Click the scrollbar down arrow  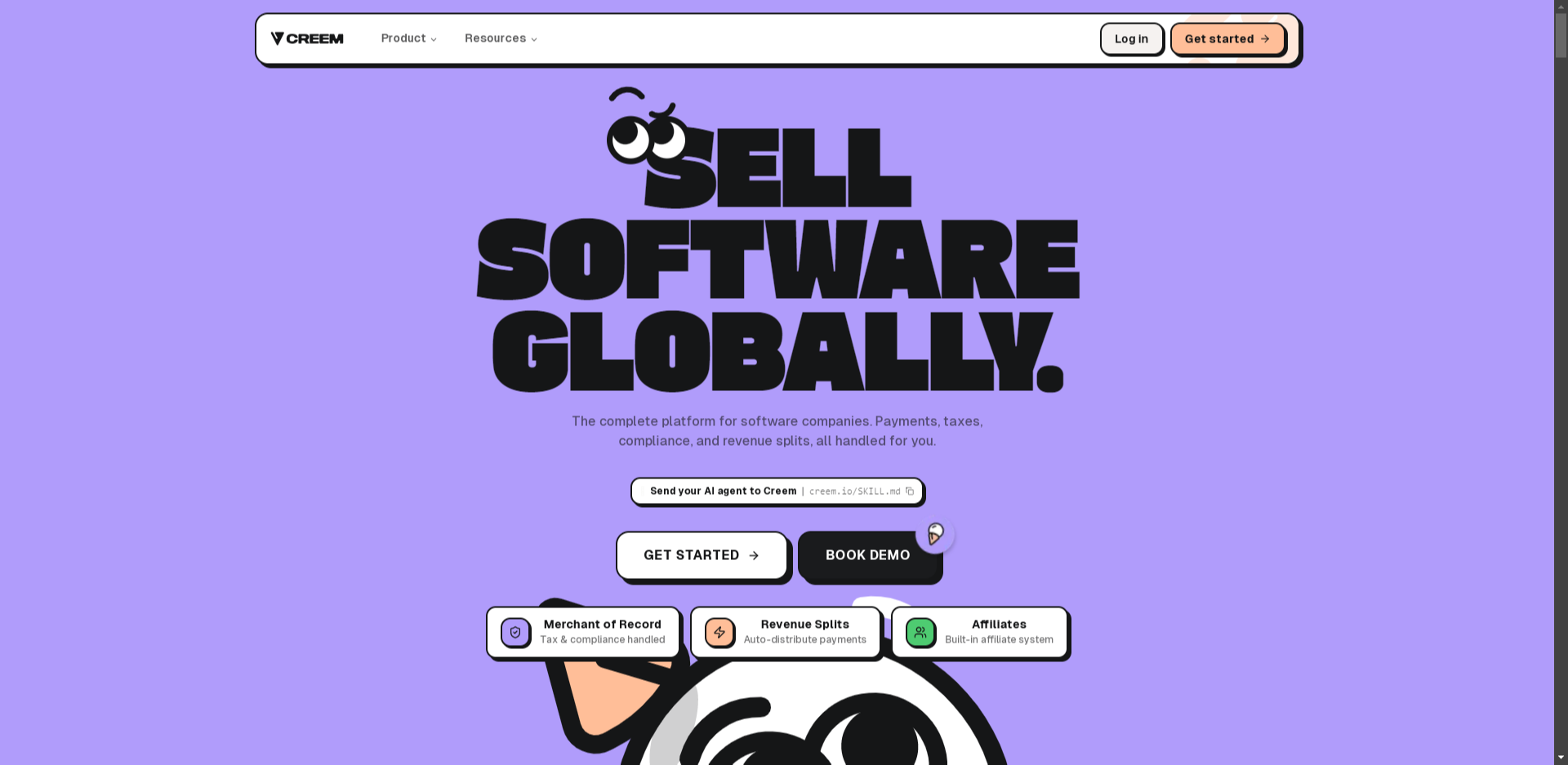1561,758
